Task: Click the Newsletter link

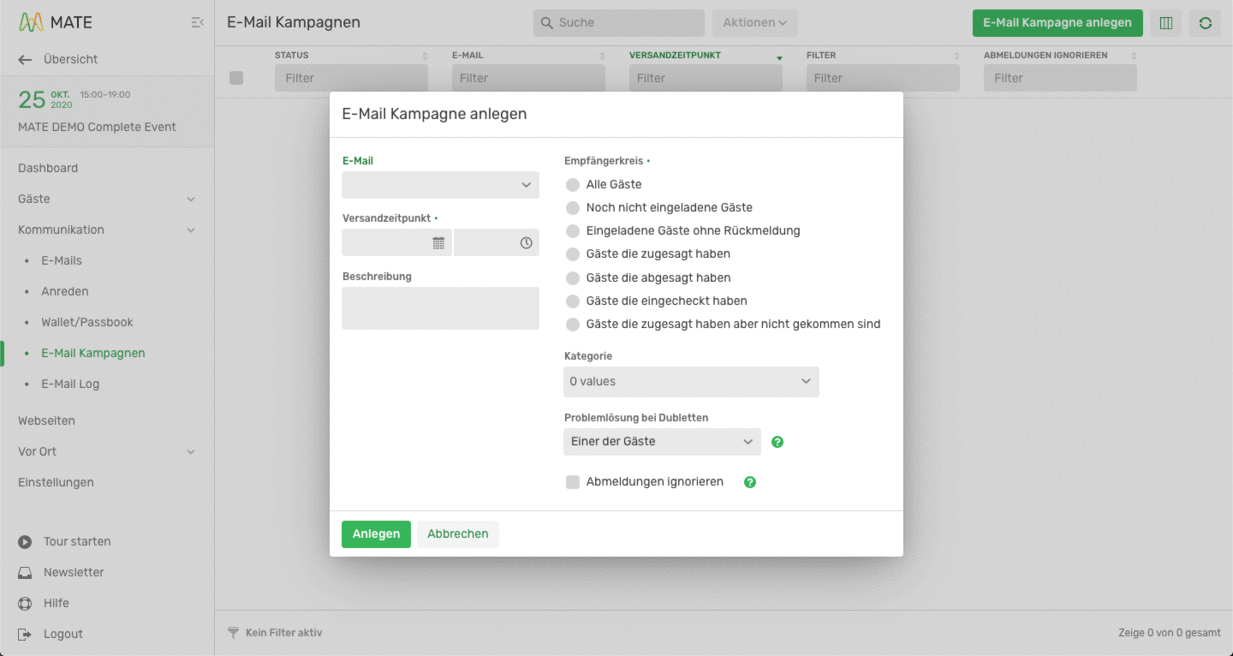Action: pyautogui.click(x=74, y=573)
